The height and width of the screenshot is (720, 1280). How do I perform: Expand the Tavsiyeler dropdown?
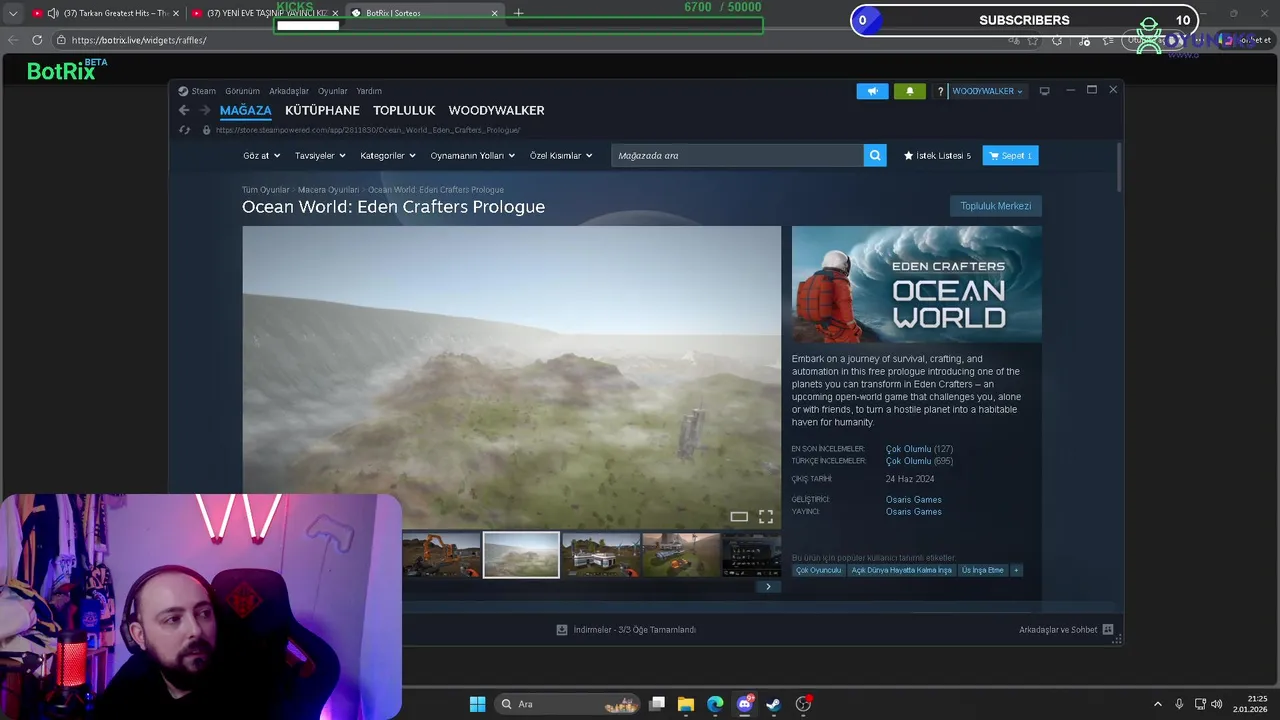(x=320, y=155)
